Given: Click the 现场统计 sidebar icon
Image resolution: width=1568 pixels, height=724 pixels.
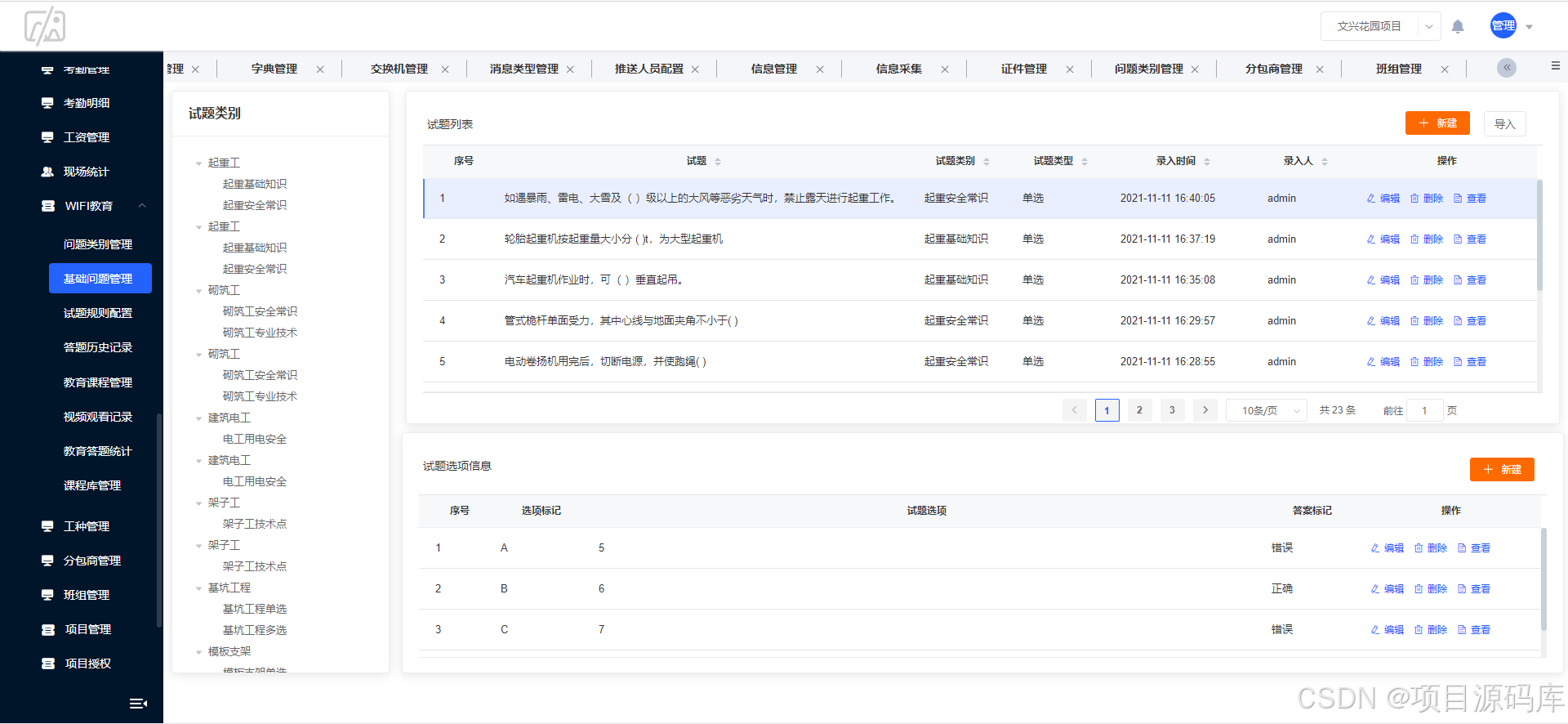Looking at the screenshot, I should click(x=47, y=172).
